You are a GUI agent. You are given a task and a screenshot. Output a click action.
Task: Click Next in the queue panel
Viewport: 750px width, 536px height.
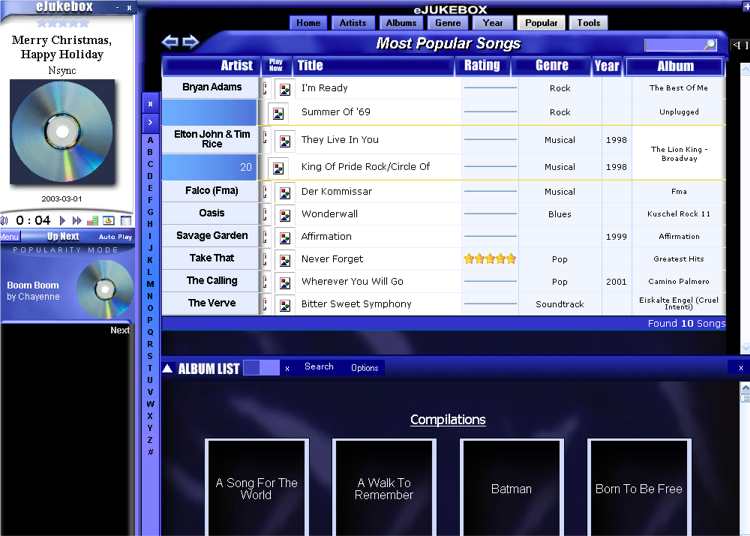(x=120, y=330)
